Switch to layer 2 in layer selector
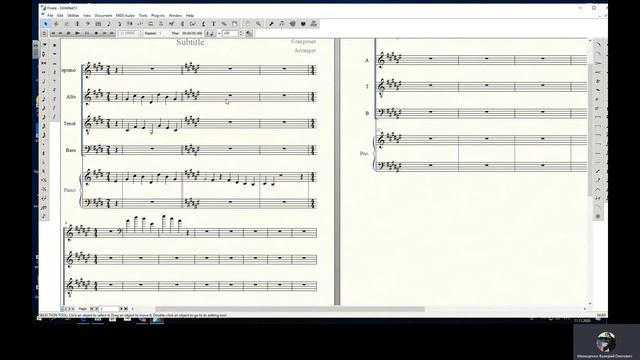The image size is (640, 360). point(66,309)
